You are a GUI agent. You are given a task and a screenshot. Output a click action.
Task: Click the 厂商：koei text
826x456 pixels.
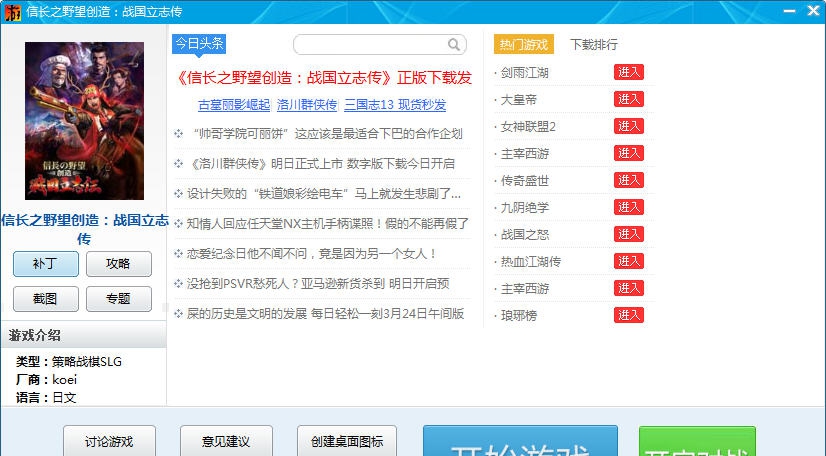(x=46, y=380)
